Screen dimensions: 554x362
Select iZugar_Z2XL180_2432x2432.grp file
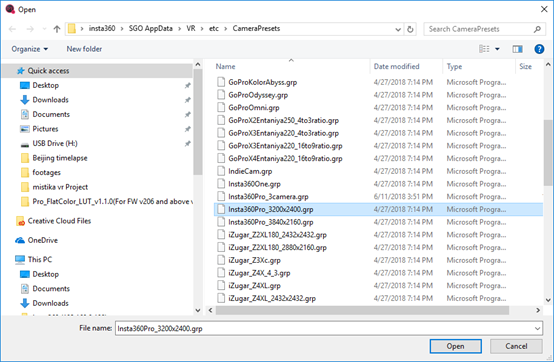(277, 235)
